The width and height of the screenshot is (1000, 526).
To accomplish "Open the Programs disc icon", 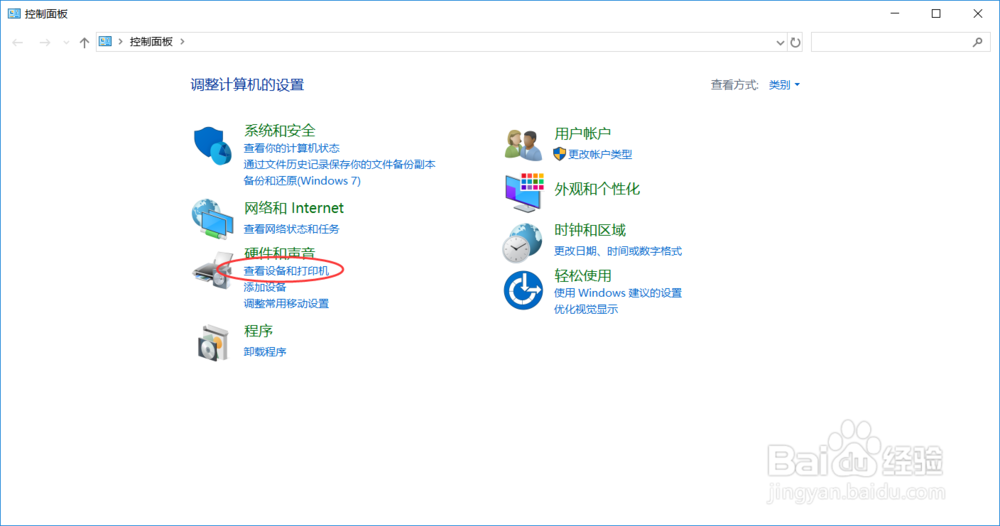I will pos(212,343).
